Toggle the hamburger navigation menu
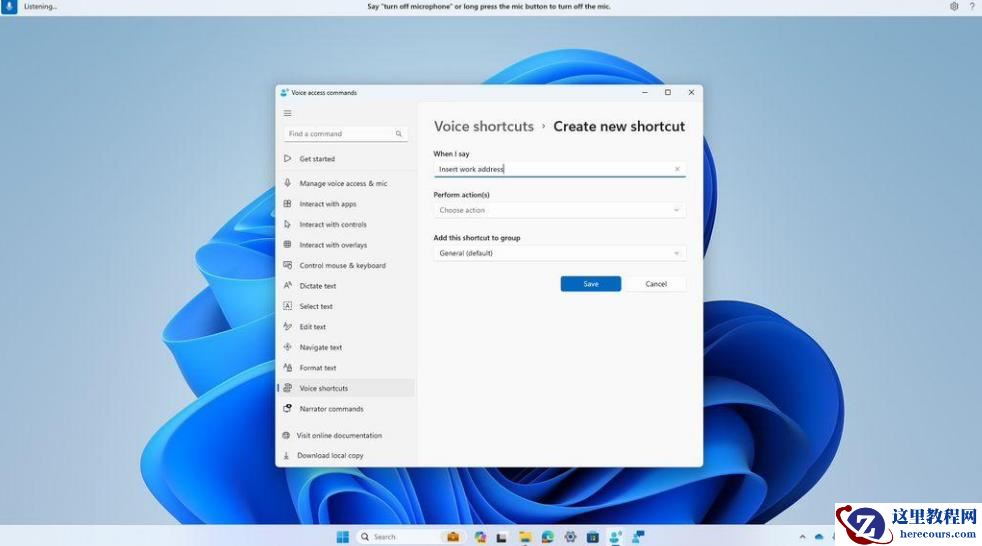Screen dimensions: 982x546 point(287,113)
